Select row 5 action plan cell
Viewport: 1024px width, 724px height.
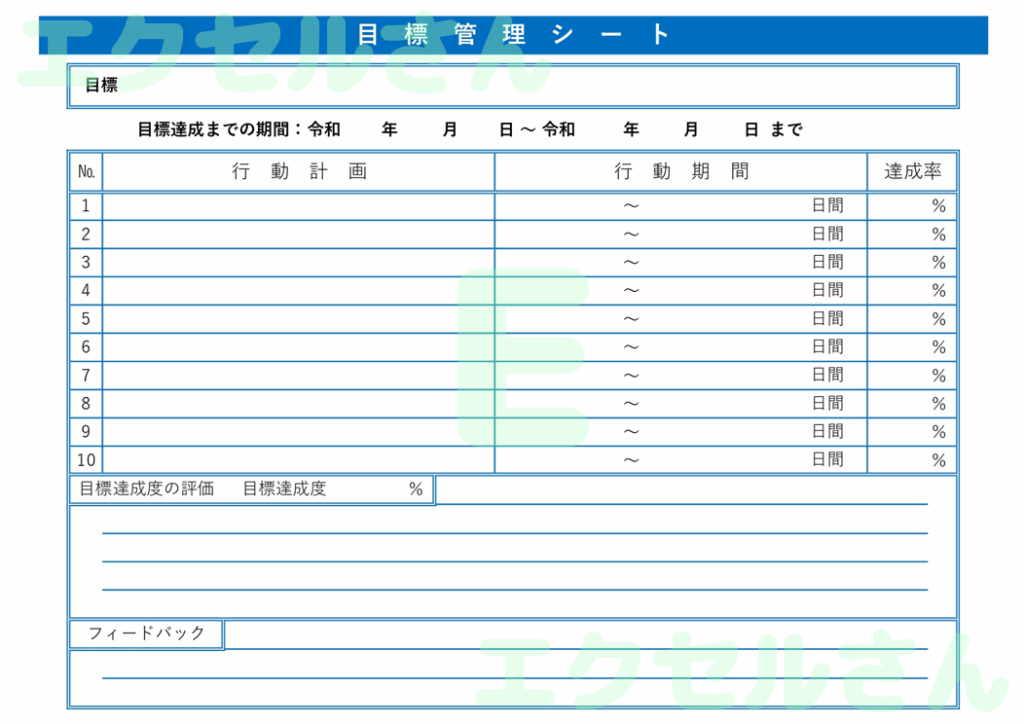300,318
